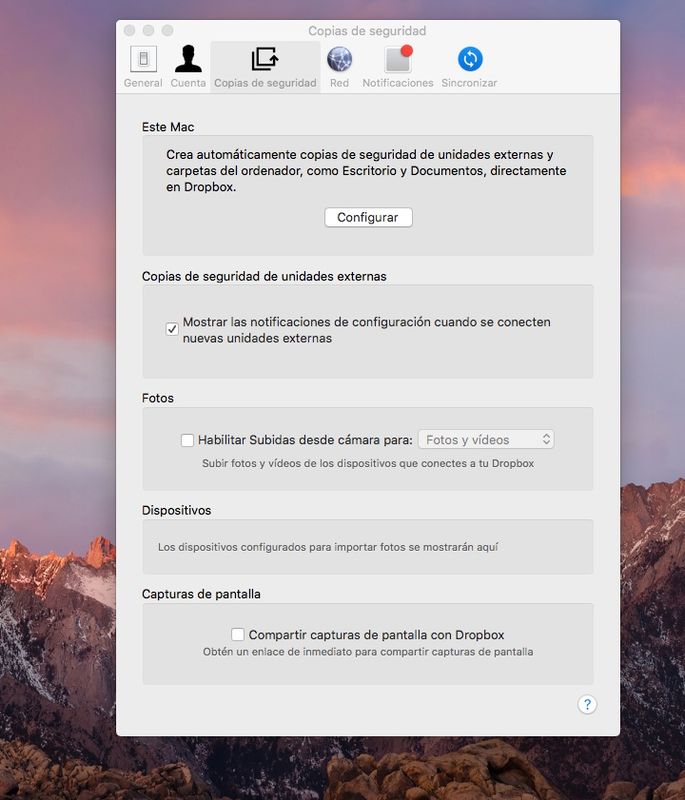
Task: Click the window title Copias de seguridad
Action: [x=367, y=31]
